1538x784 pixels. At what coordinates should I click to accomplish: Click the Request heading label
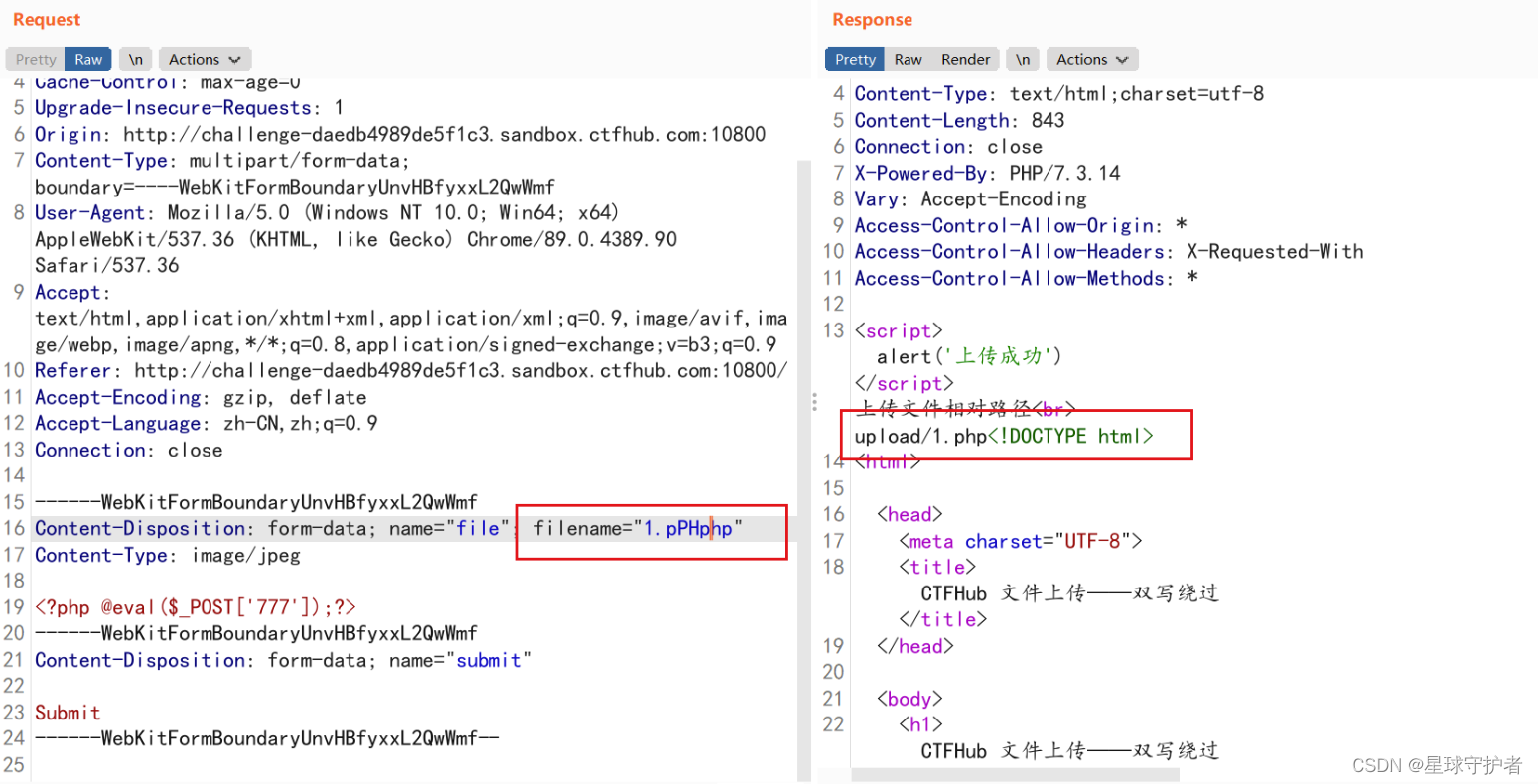[47, 20]
